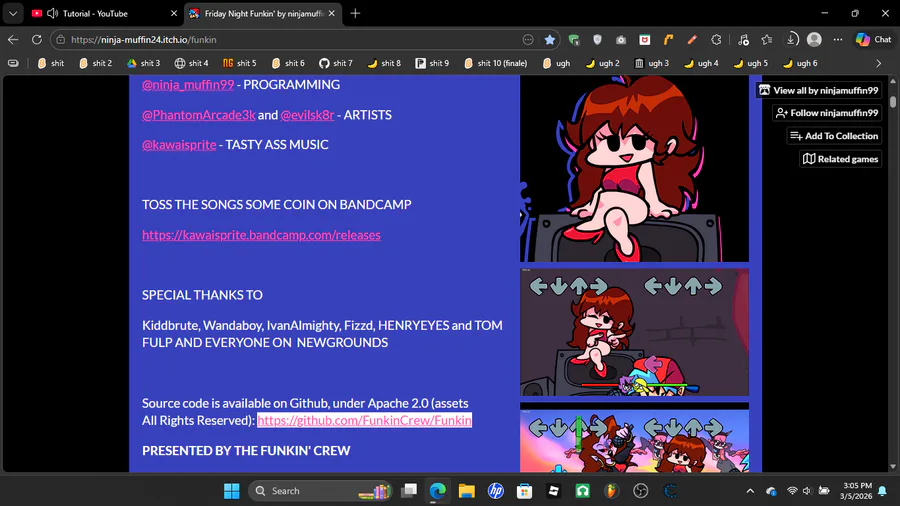Open the gray shield extension icon

tap(598, 40)
